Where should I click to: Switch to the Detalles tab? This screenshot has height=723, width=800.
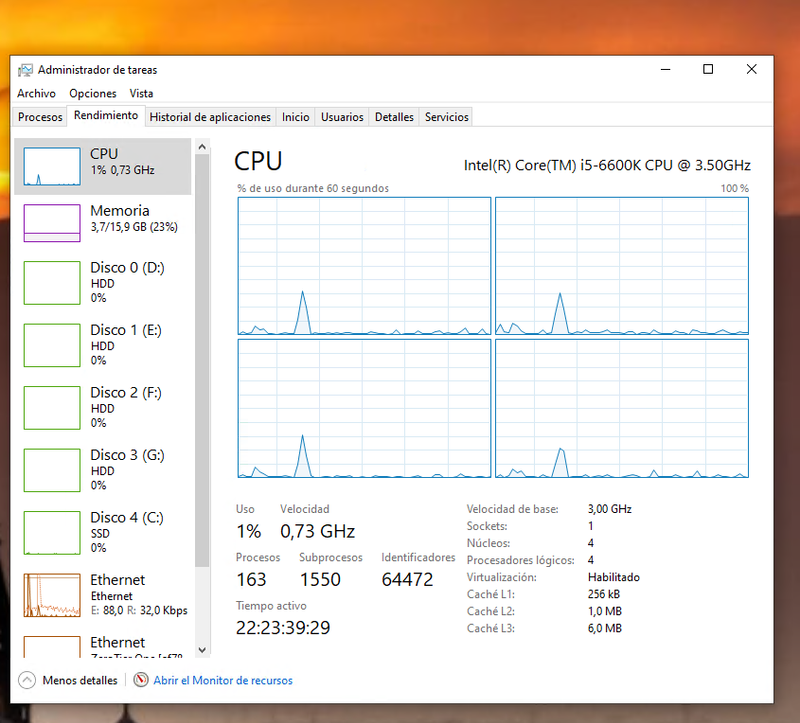pos(394,117)
